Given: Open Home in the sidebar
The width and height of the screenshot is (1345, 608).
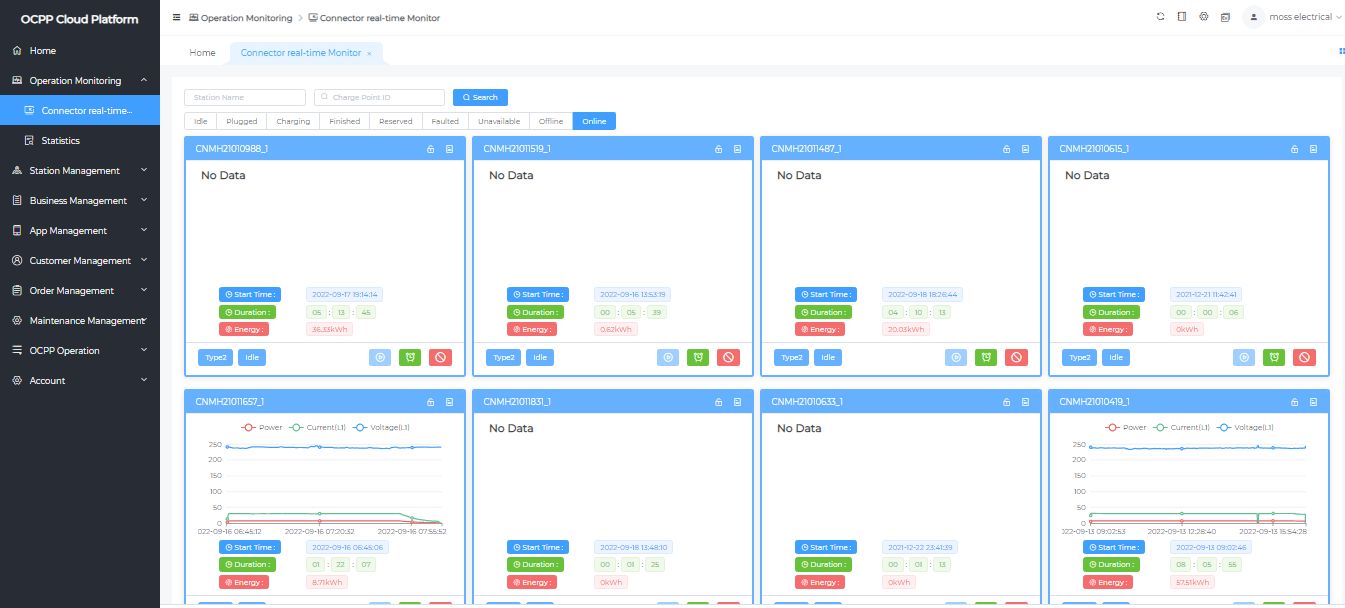Looking at the screenshot, I should click(x=80, y=50).
